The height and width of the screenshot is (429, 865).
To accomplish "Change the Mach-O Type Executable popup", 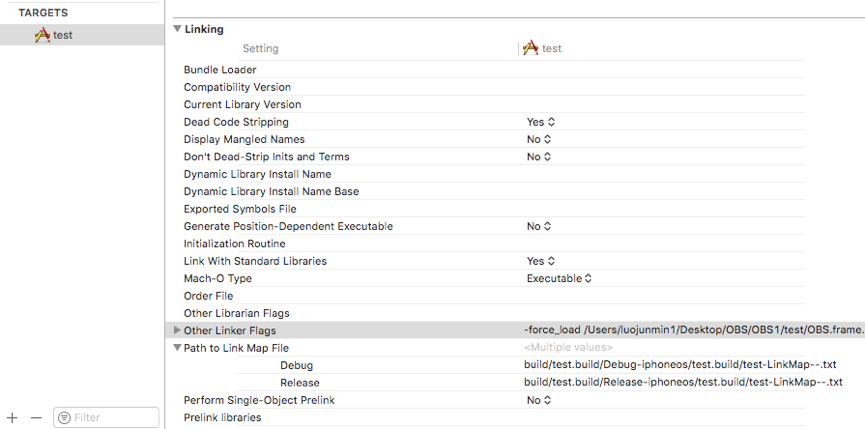I will [559, 278].
